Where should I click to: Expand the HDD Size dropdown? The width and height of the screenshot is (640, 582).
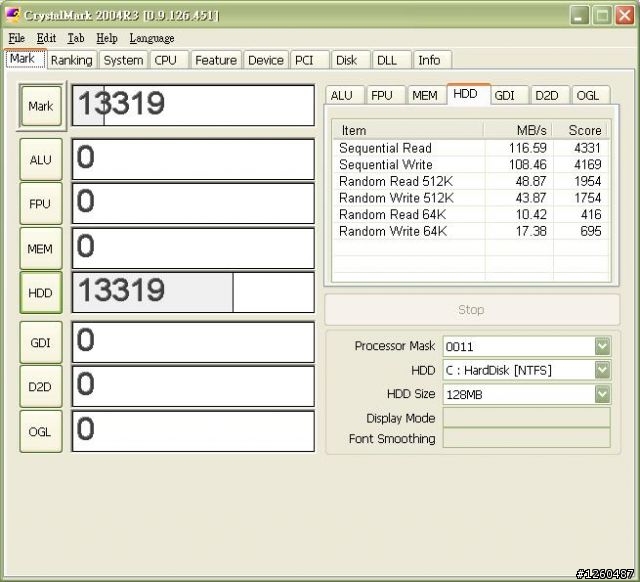[x=602, y=394]
